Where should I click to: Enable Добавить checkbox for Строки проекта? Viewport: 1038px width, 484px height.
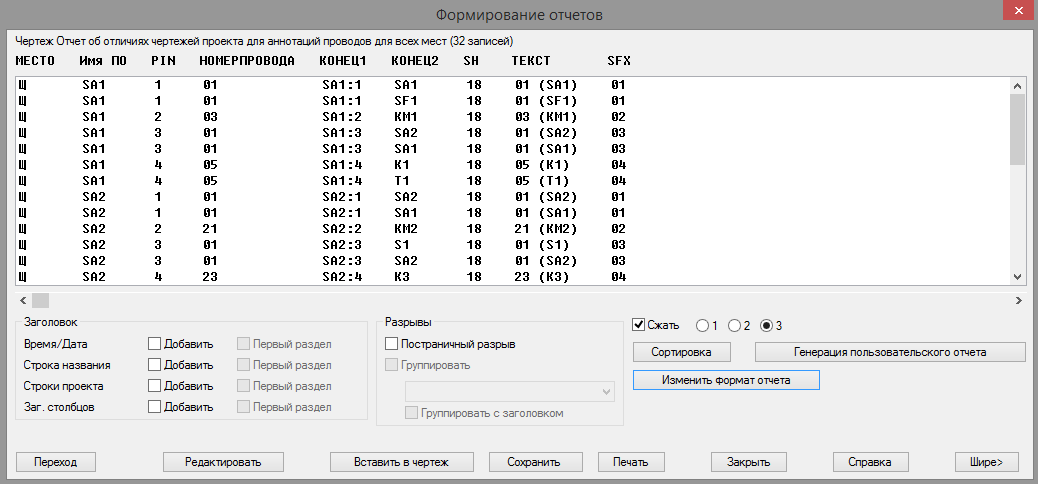tap(154, 386)
